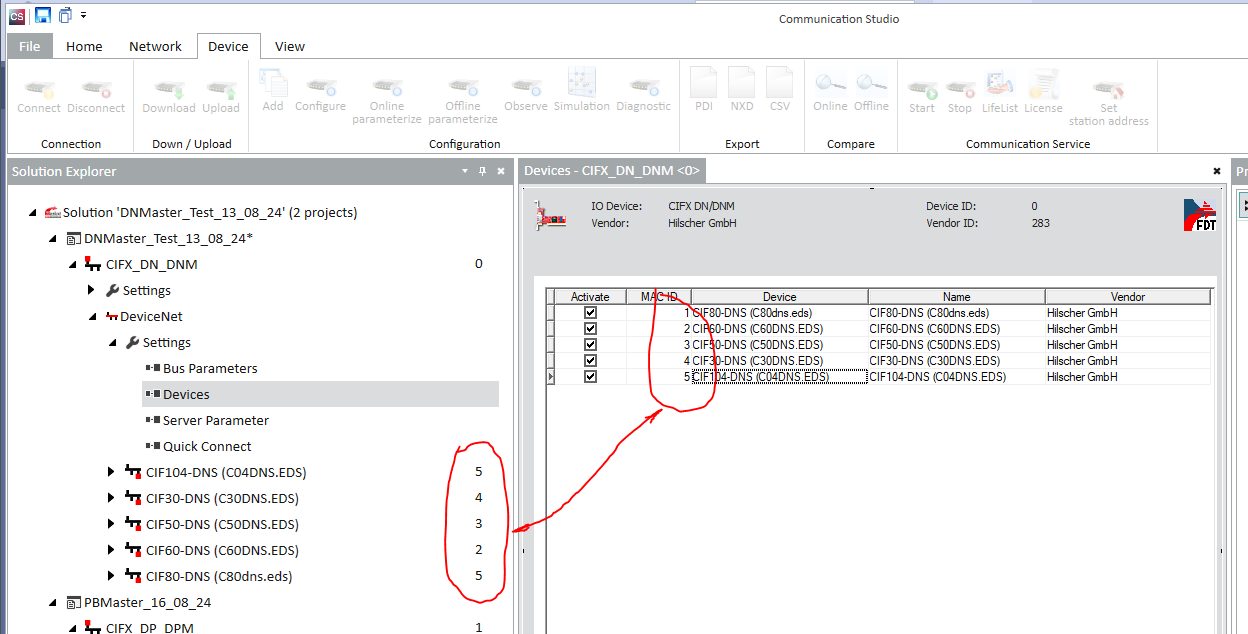Click the CSV export icon
1248x634 pixels.
click(780, 83)
